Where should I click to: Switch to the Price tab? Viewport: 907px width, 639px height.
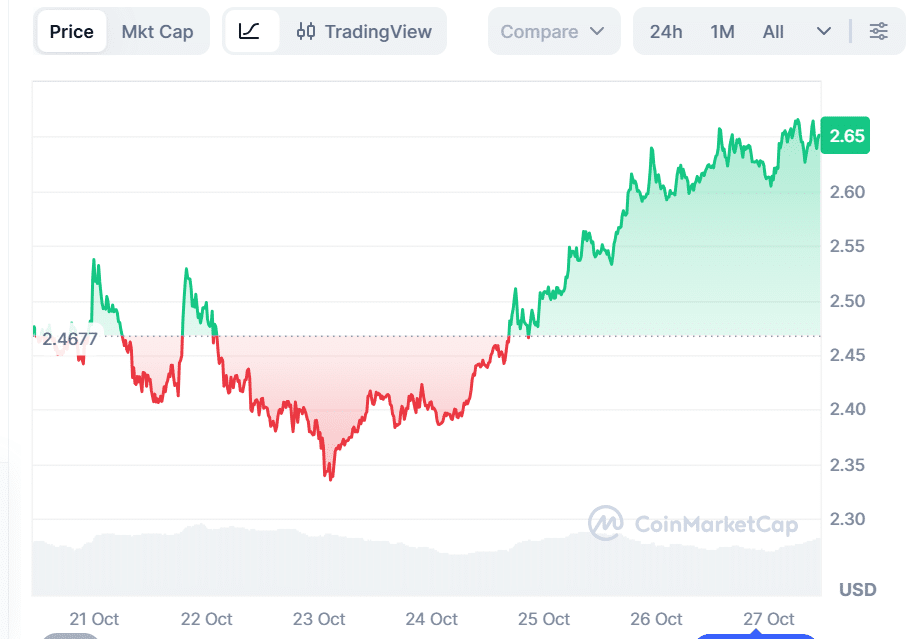point(72,31)
